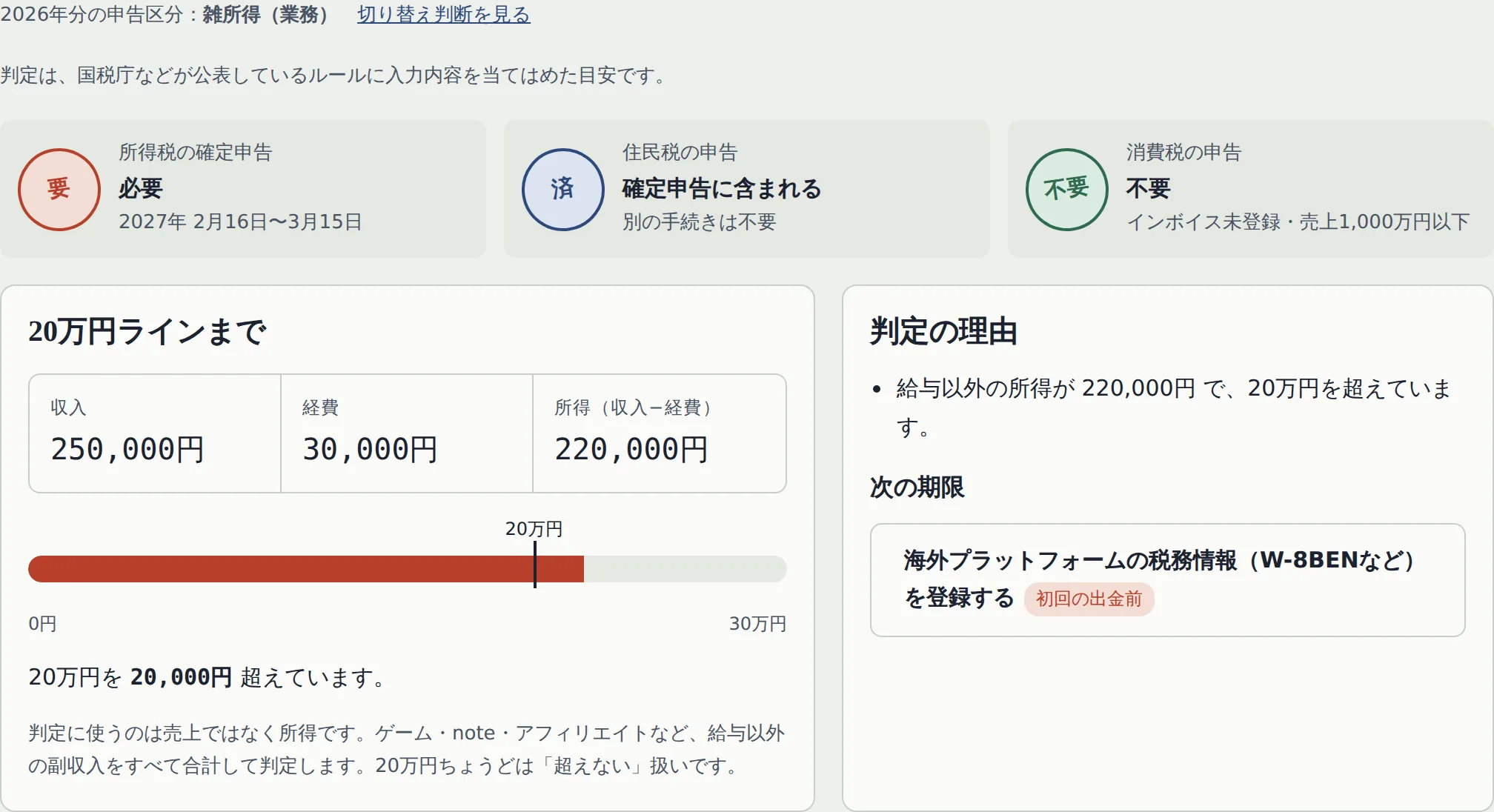Select the 消費税の申告 card heading

click(1184, 153)
